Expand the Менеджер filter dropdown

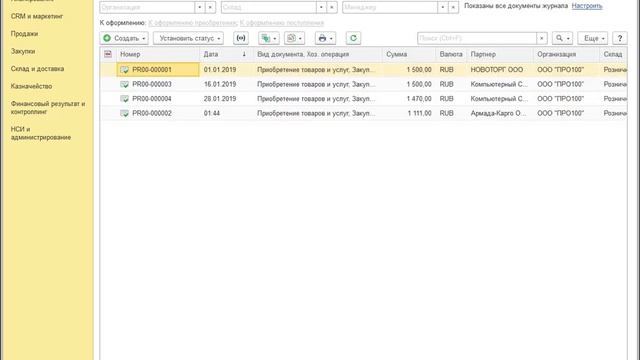[442, 7]
